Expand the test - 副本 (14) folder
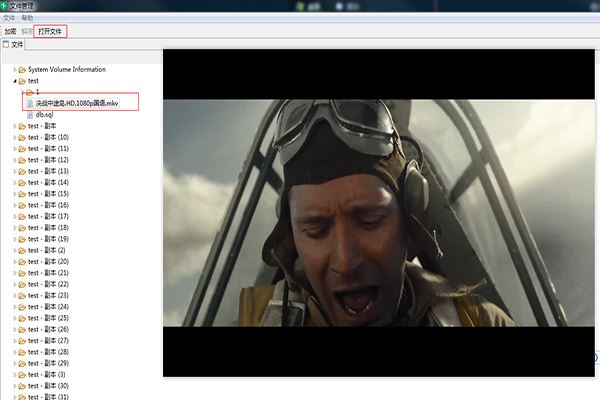This screenshot has height=400, width=600. 15,183
